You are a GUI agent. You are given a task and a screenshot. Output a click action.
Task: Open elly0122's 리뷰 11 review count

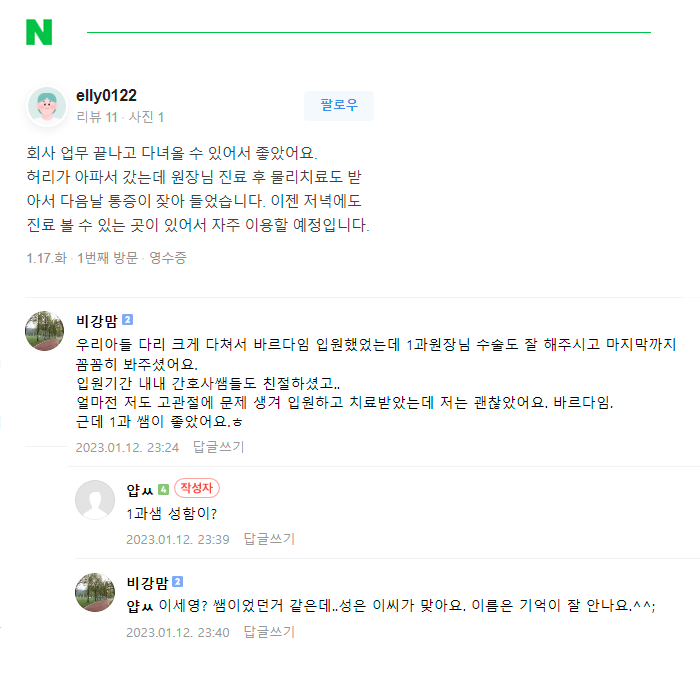[x=97, y=117]
